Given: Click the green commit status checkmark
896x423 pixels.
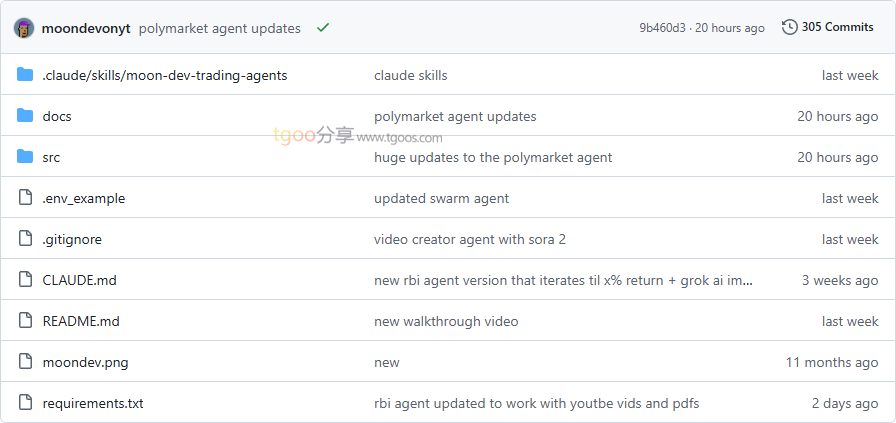Looking at the screenshot, I should point(323,28).
